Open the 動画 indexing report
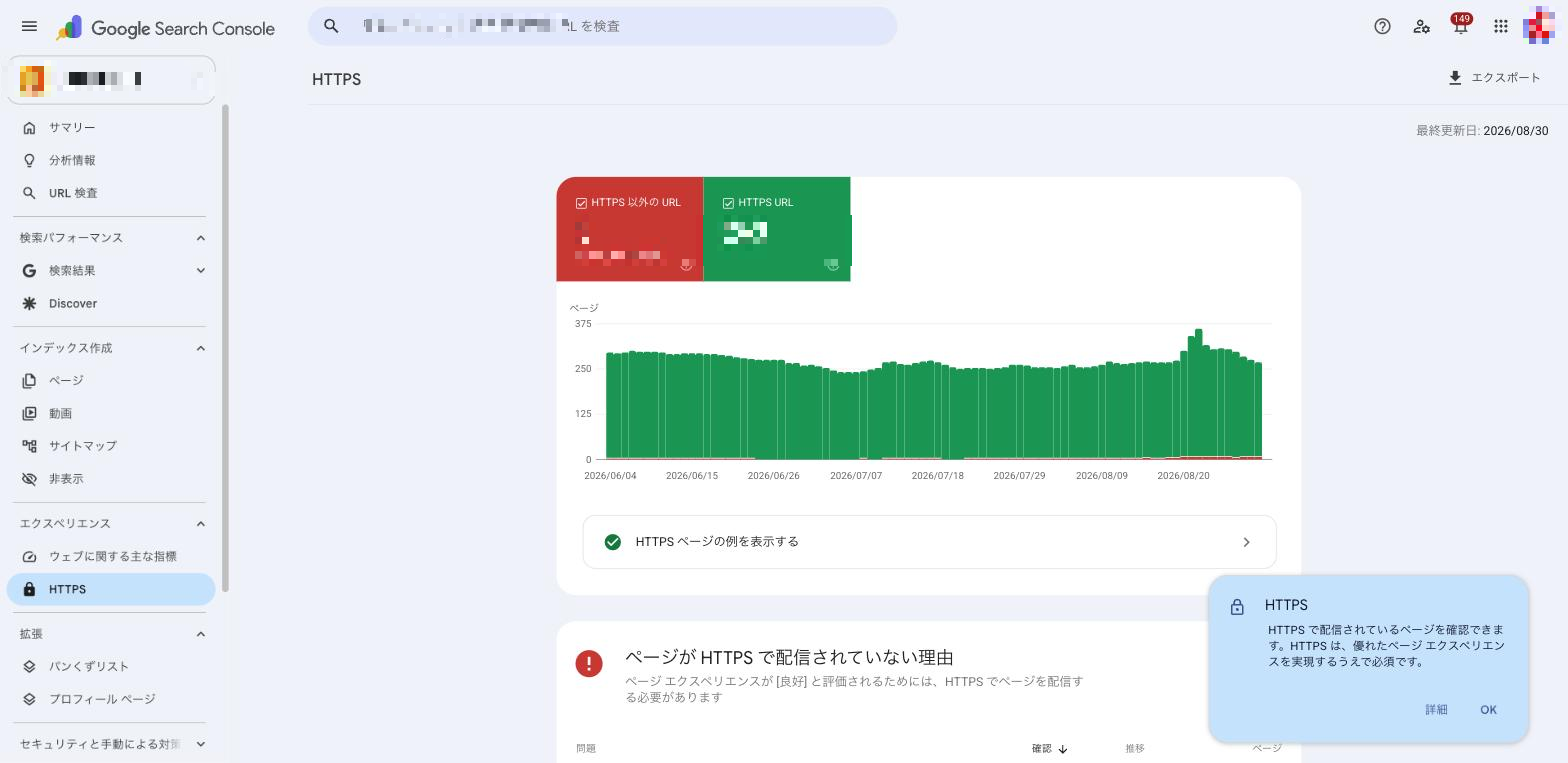Viewport: 1568px width, 763px height. [111, 413]
